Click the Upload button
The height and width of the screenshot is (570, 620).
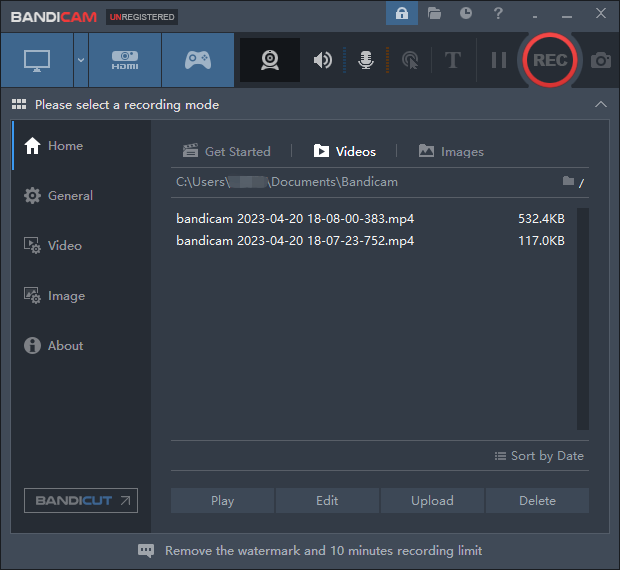pyautogui.click(x=433, y=500)
